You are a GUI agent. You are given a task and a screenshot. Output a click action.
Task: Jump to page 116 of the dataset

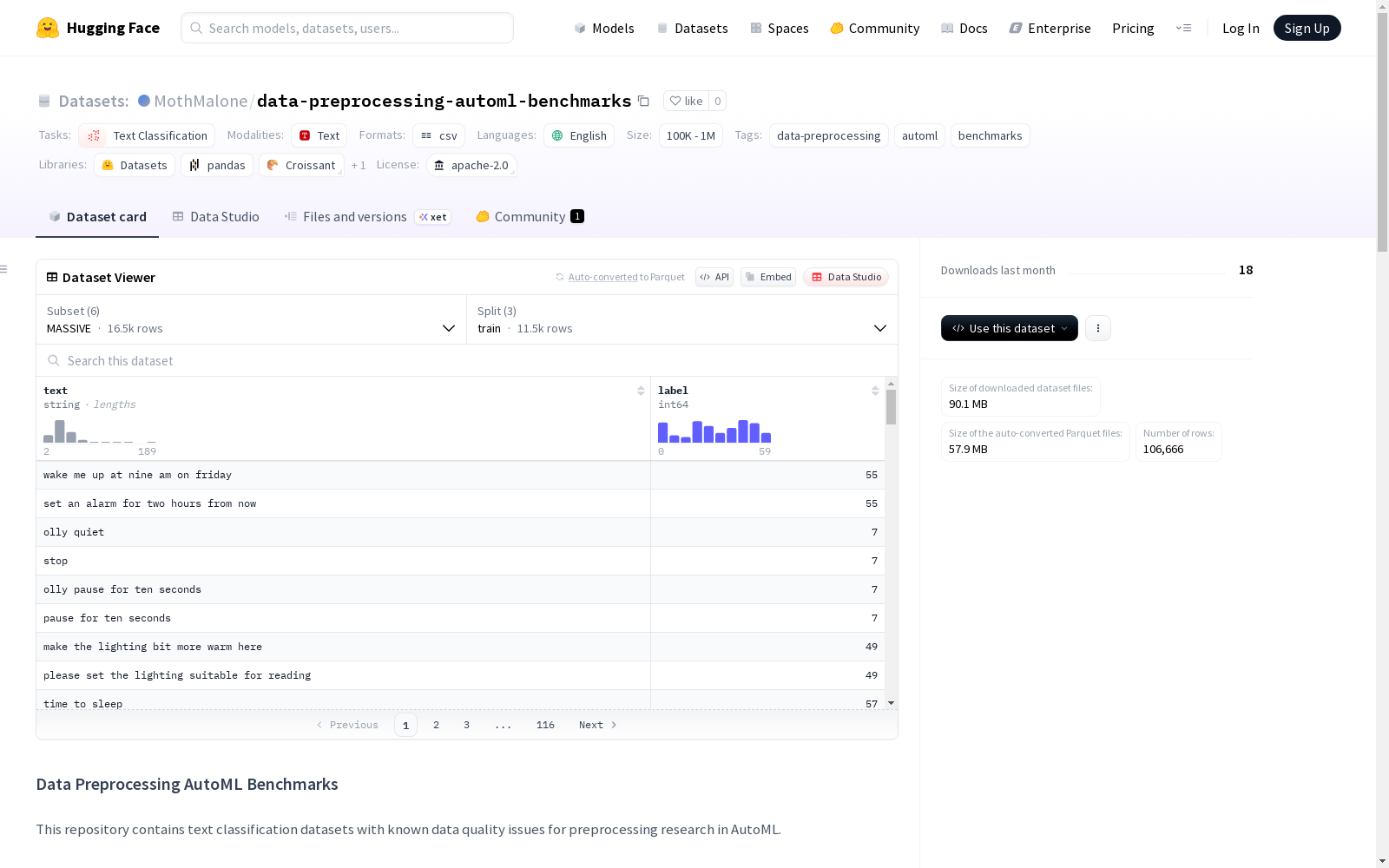coord(545,725)
